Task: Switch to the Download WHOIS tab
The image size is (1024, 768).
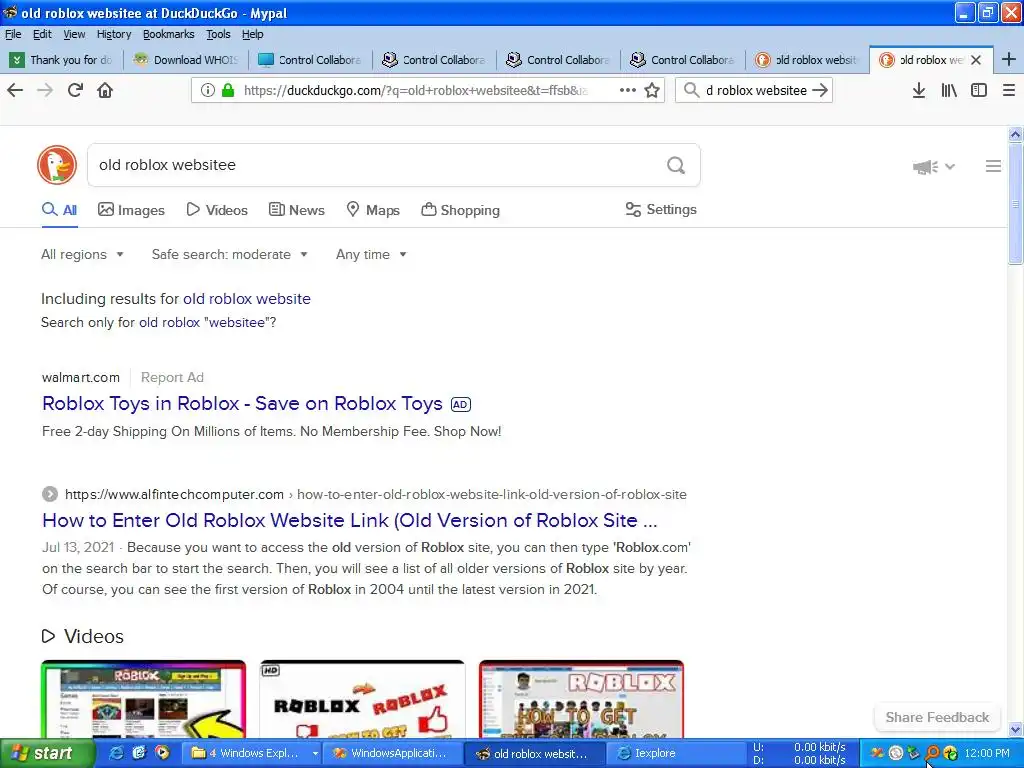Action: coord(186,60)
